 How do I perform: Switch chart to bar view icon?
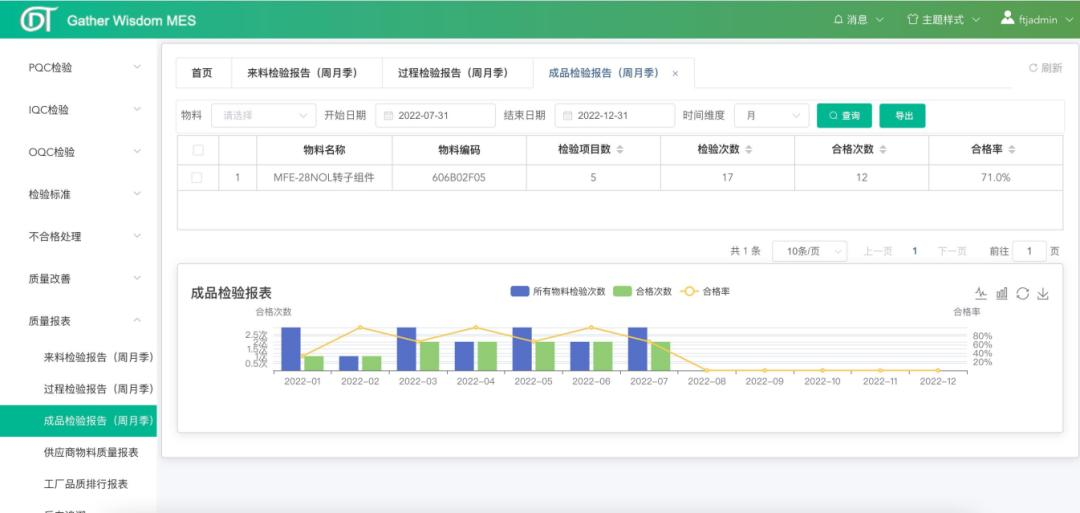click(1002, 293)
